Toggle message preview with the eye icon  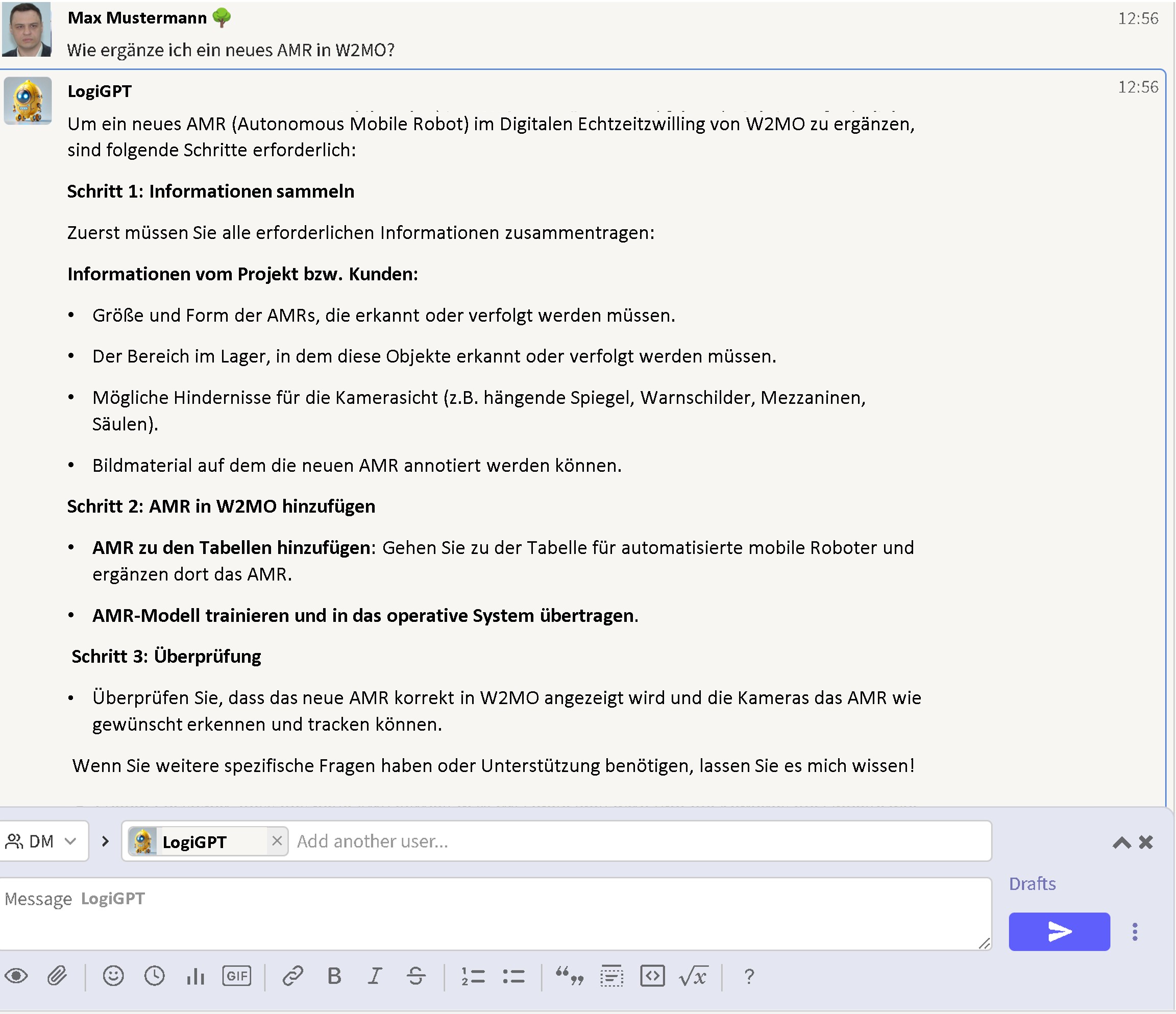[16, 976]
